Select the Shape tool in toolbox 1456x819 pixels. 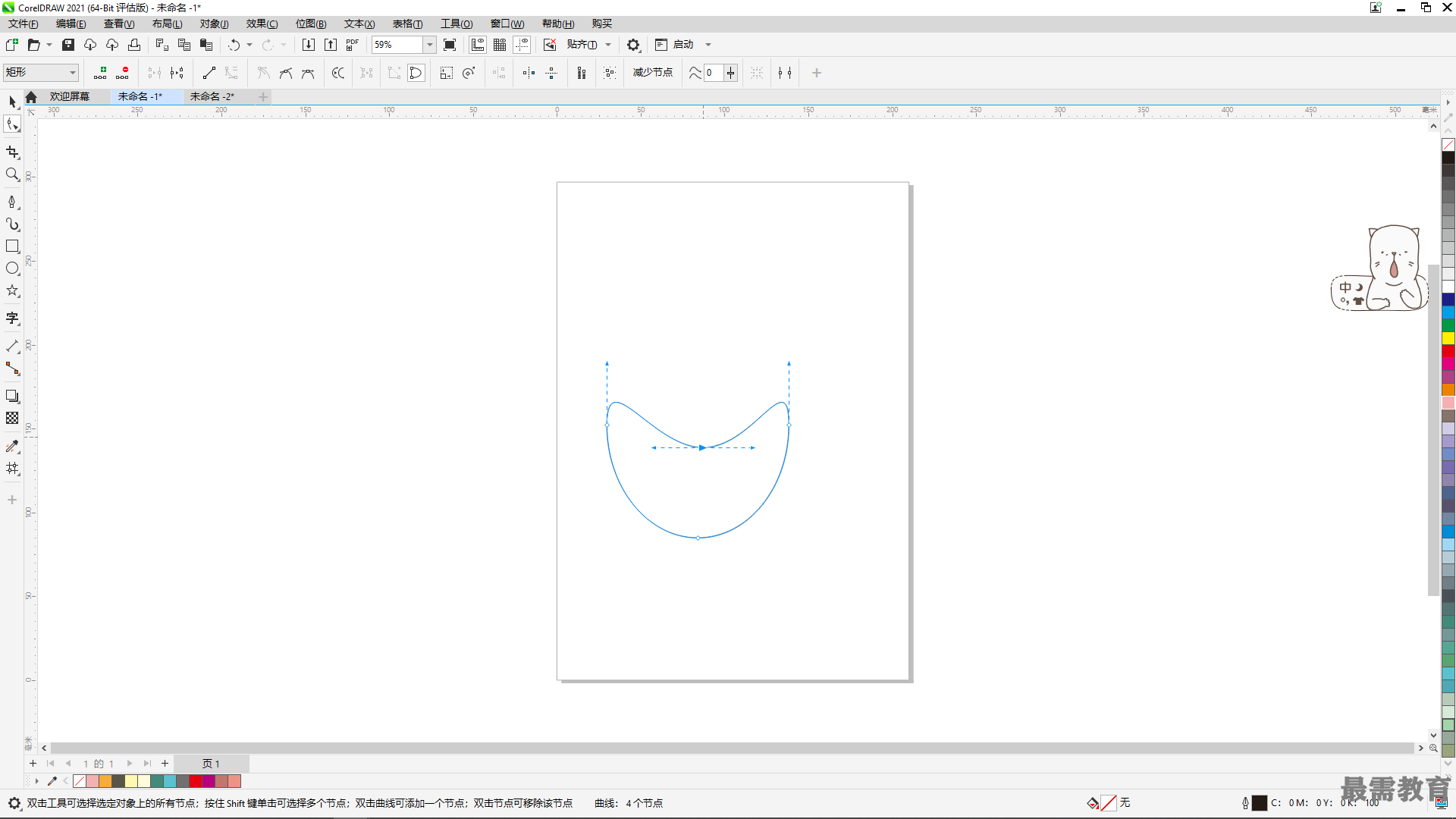12,124
